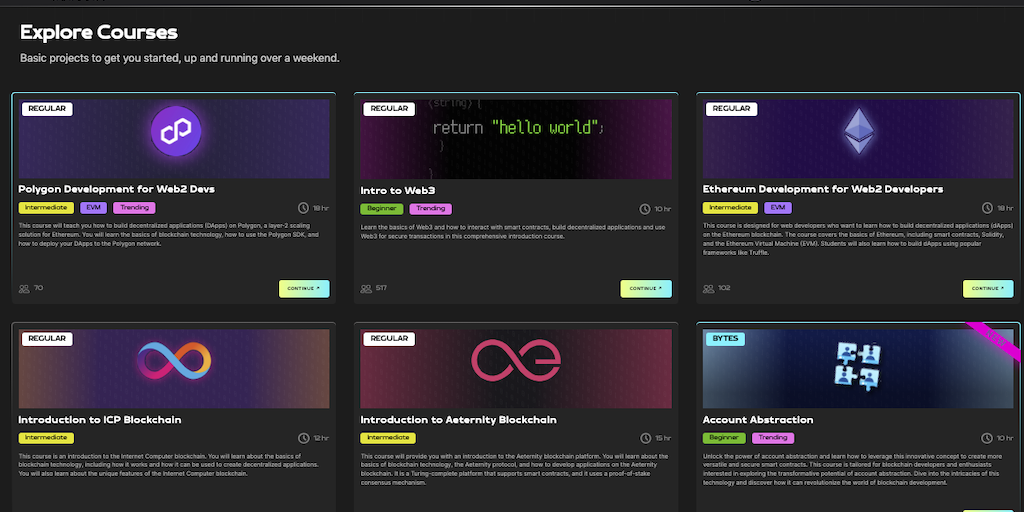Screen dimensions: 1024x512
Task: Click the ICP infinity logo in banner
Action: 174,361
